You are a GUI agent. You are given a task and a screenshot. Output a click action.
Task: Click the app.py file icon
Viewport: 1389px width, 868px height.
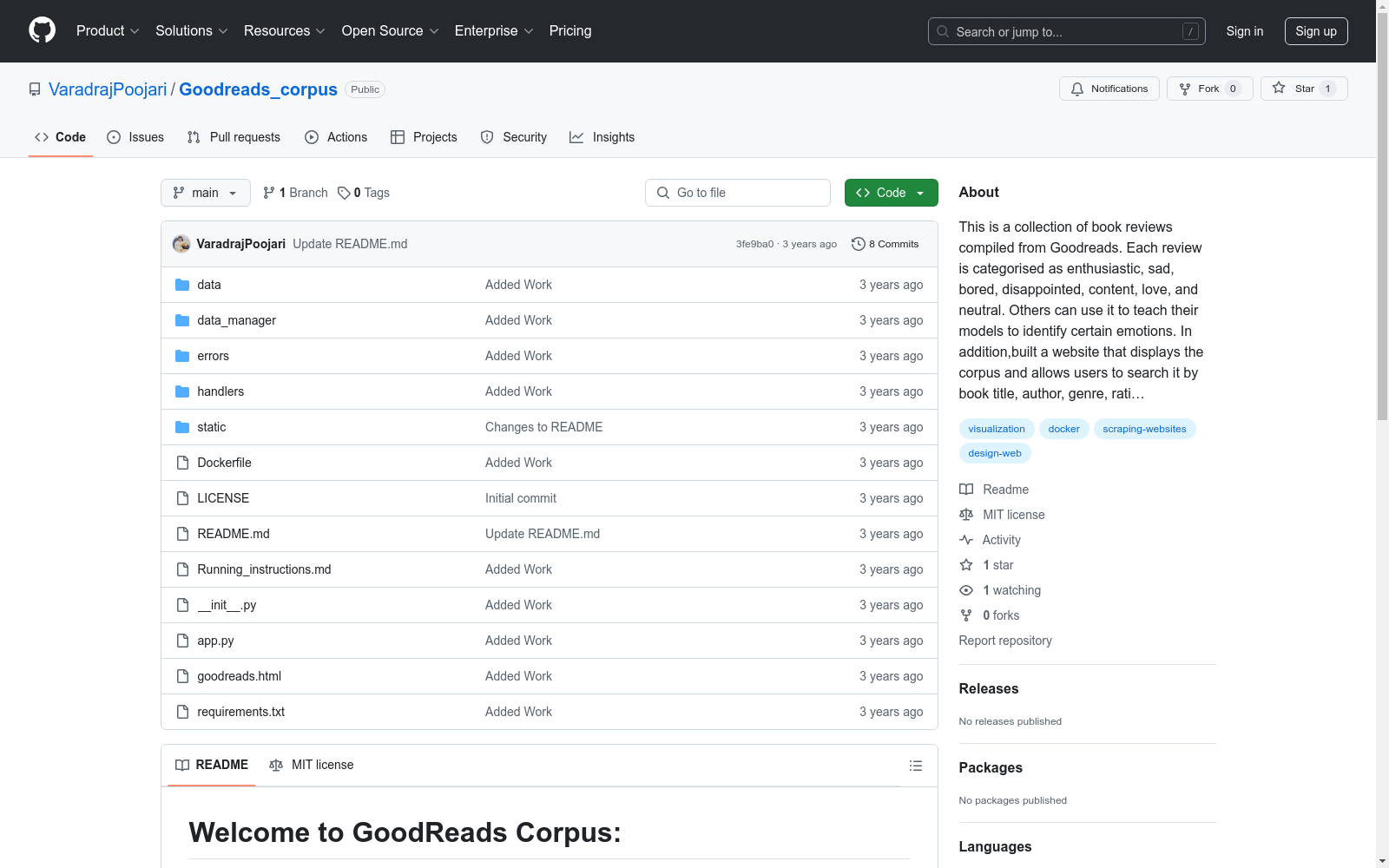click(x=182, y=641)
